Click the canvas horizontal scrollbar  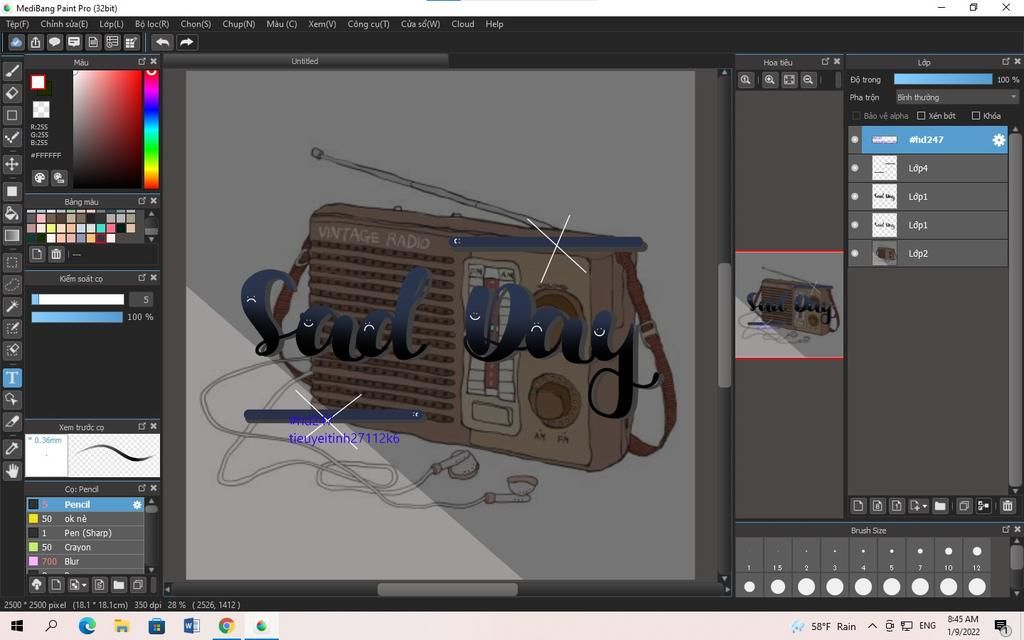click(448, 589)
